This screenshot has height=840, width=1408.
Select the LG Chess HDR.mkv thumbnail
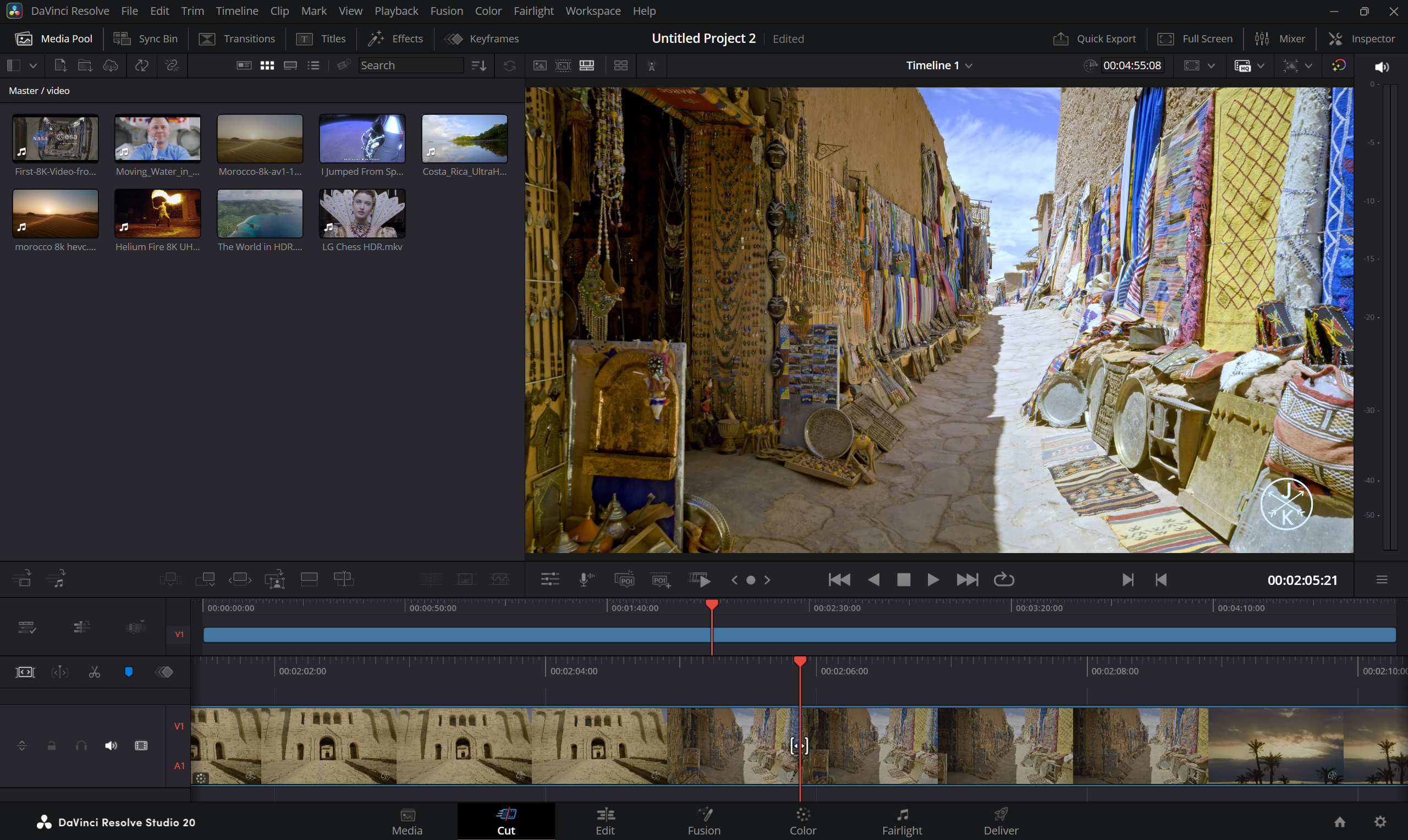(362, 214)
